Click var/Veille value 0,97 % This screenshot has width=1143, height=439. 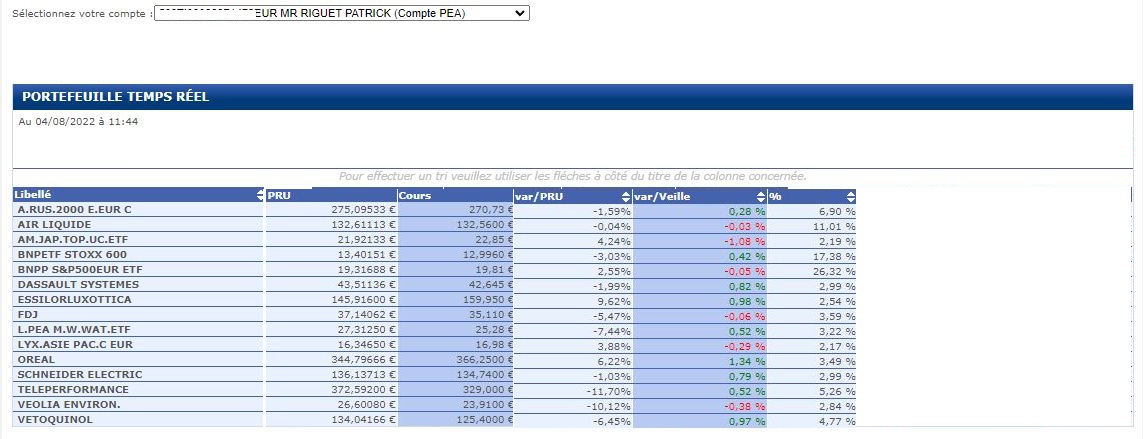pyautogui.click(x=749, y=421)
